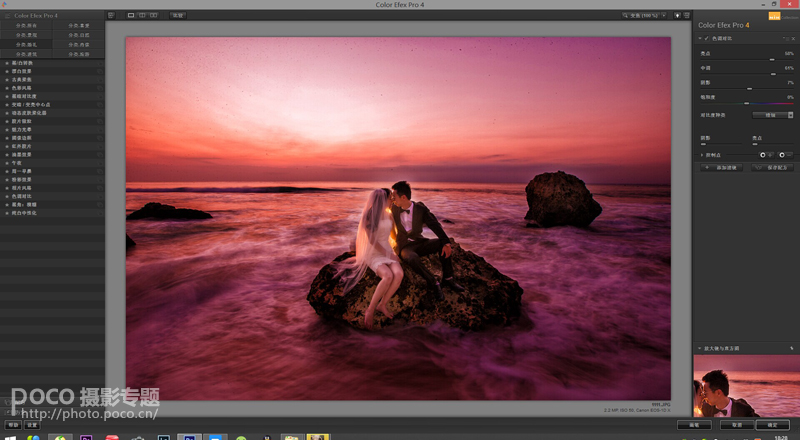Toggle favorite star for 古典柔焦
The image size is (800, 440).
pos(7,80)
